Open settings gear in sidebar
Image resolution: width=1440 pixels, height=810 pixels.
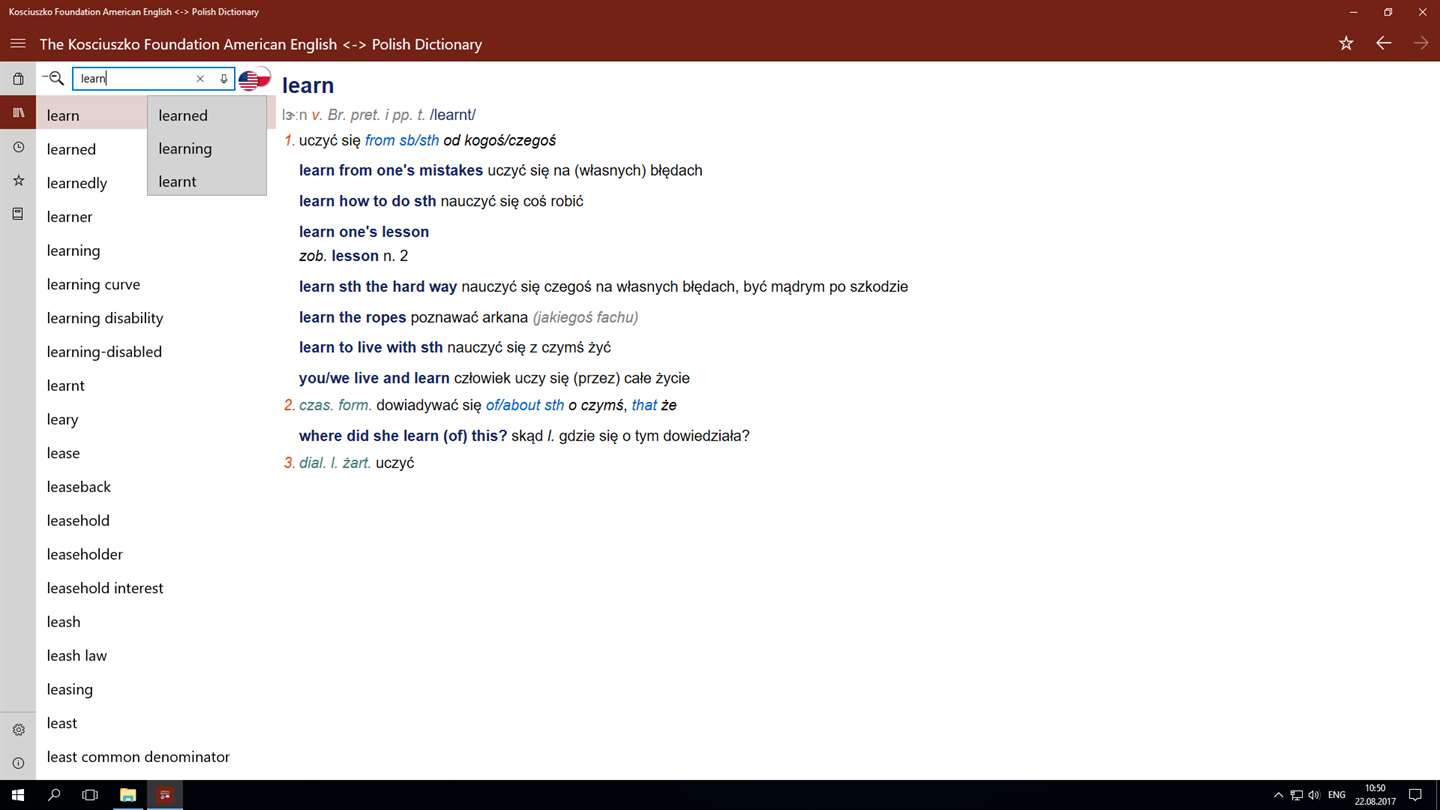(x=18, y=730)
